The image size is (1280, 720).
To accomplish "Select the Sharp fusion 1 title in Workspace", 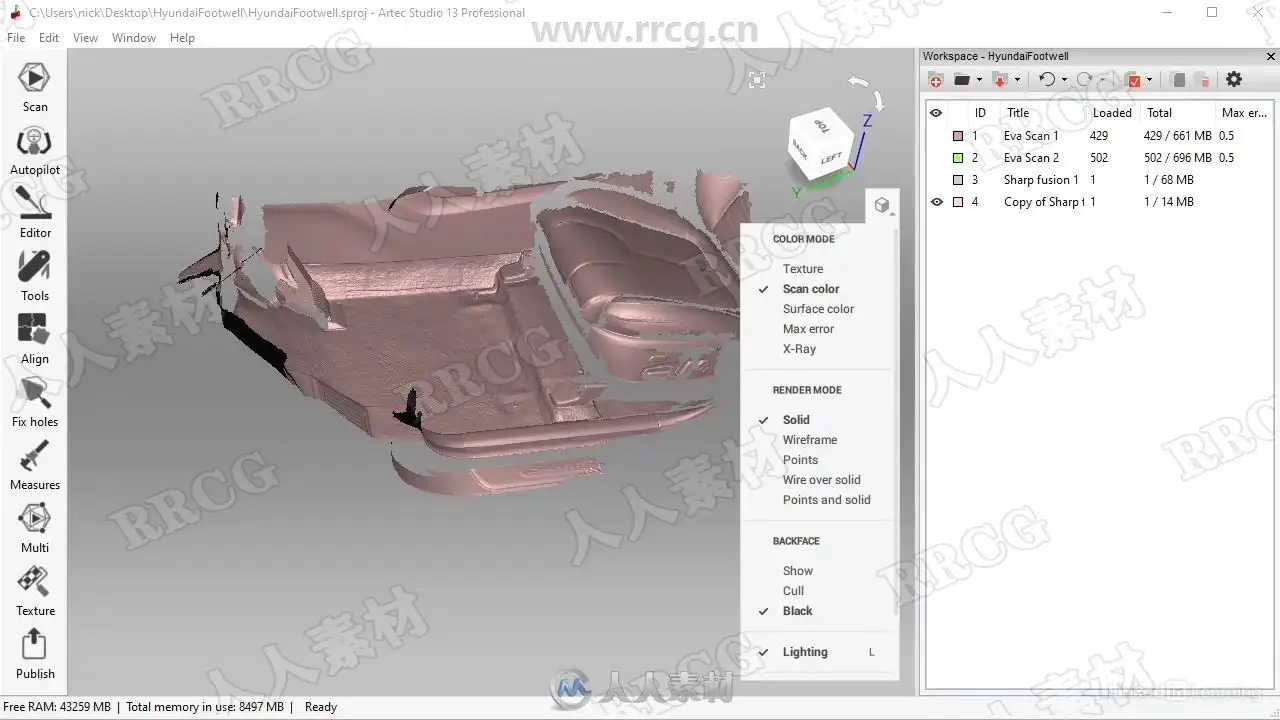I will pyautogui.click(x=1041, y=180).
